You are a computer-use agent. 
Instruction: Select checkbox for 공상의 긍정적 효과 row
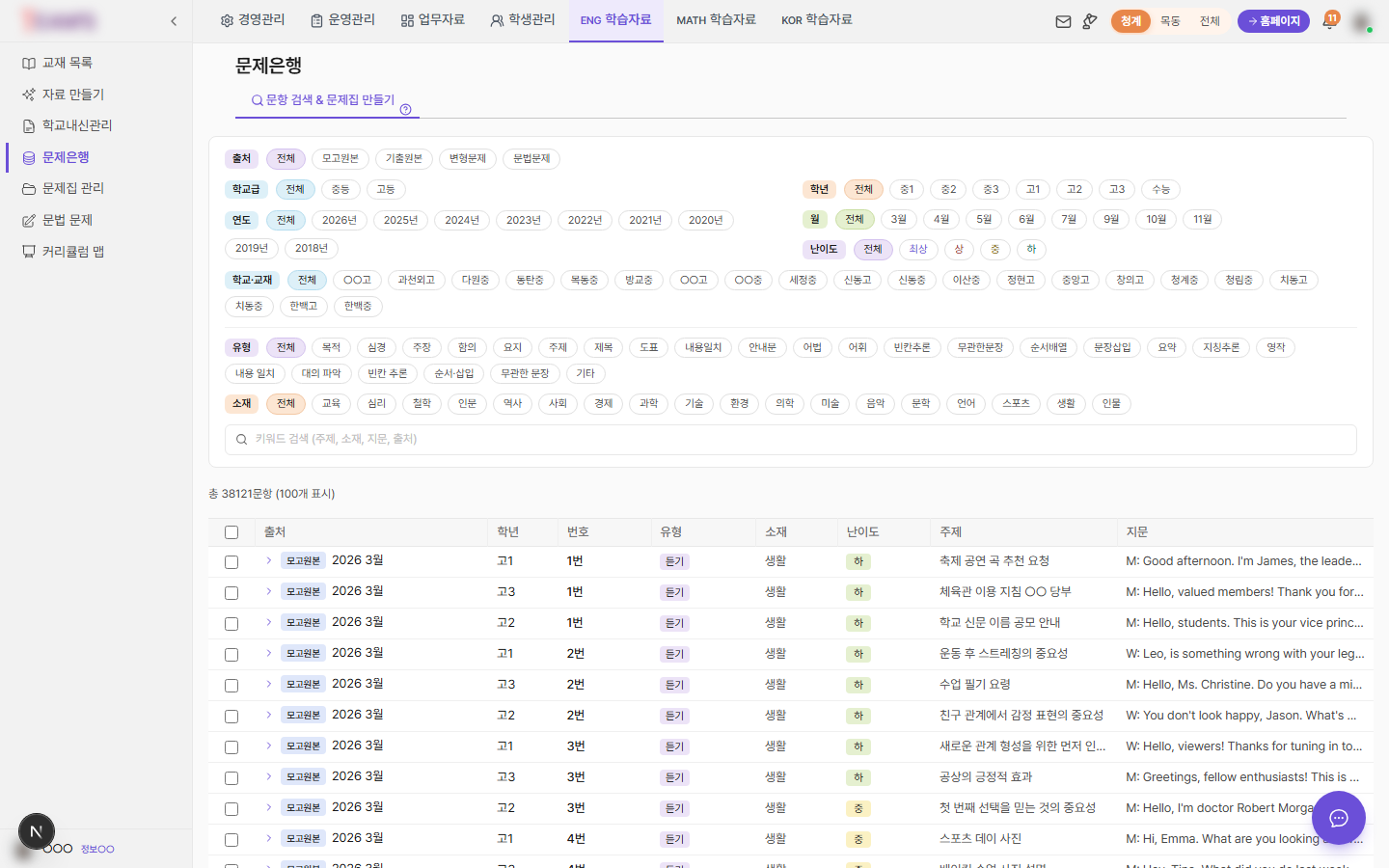tap(231, 778)
